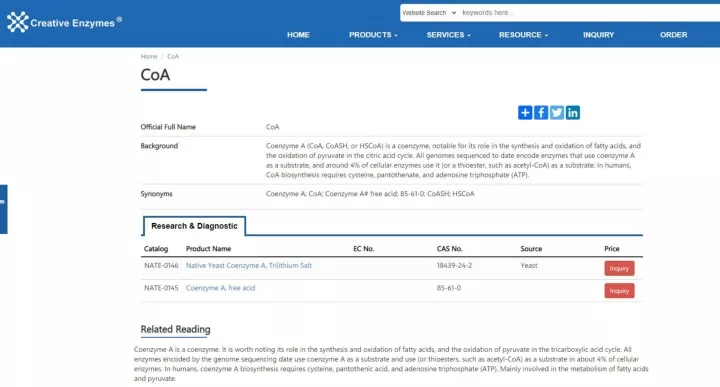Share page on Facebook

point(541,112)
